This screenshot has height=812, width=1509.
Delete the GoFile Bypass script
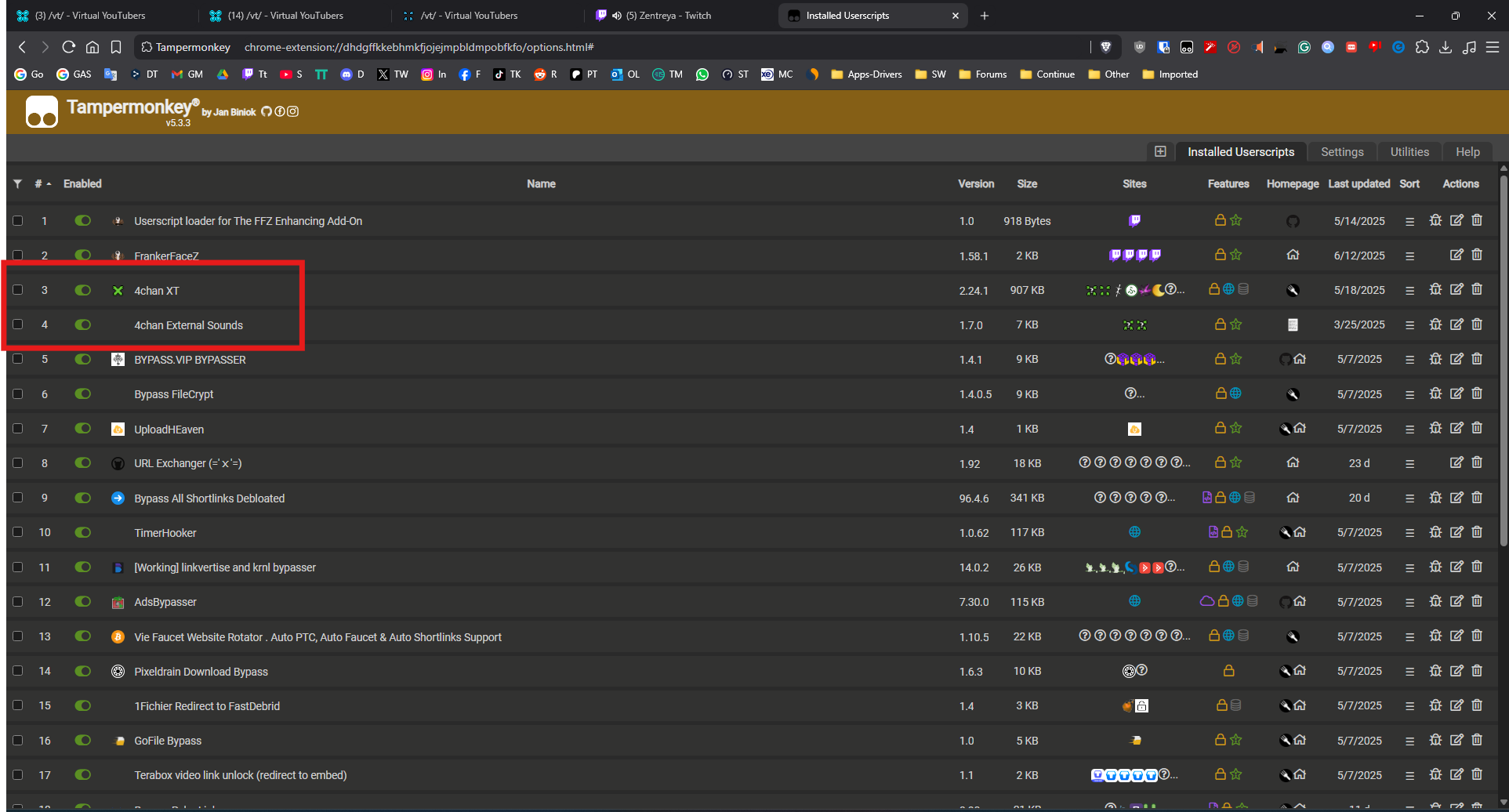(1477, 740)
